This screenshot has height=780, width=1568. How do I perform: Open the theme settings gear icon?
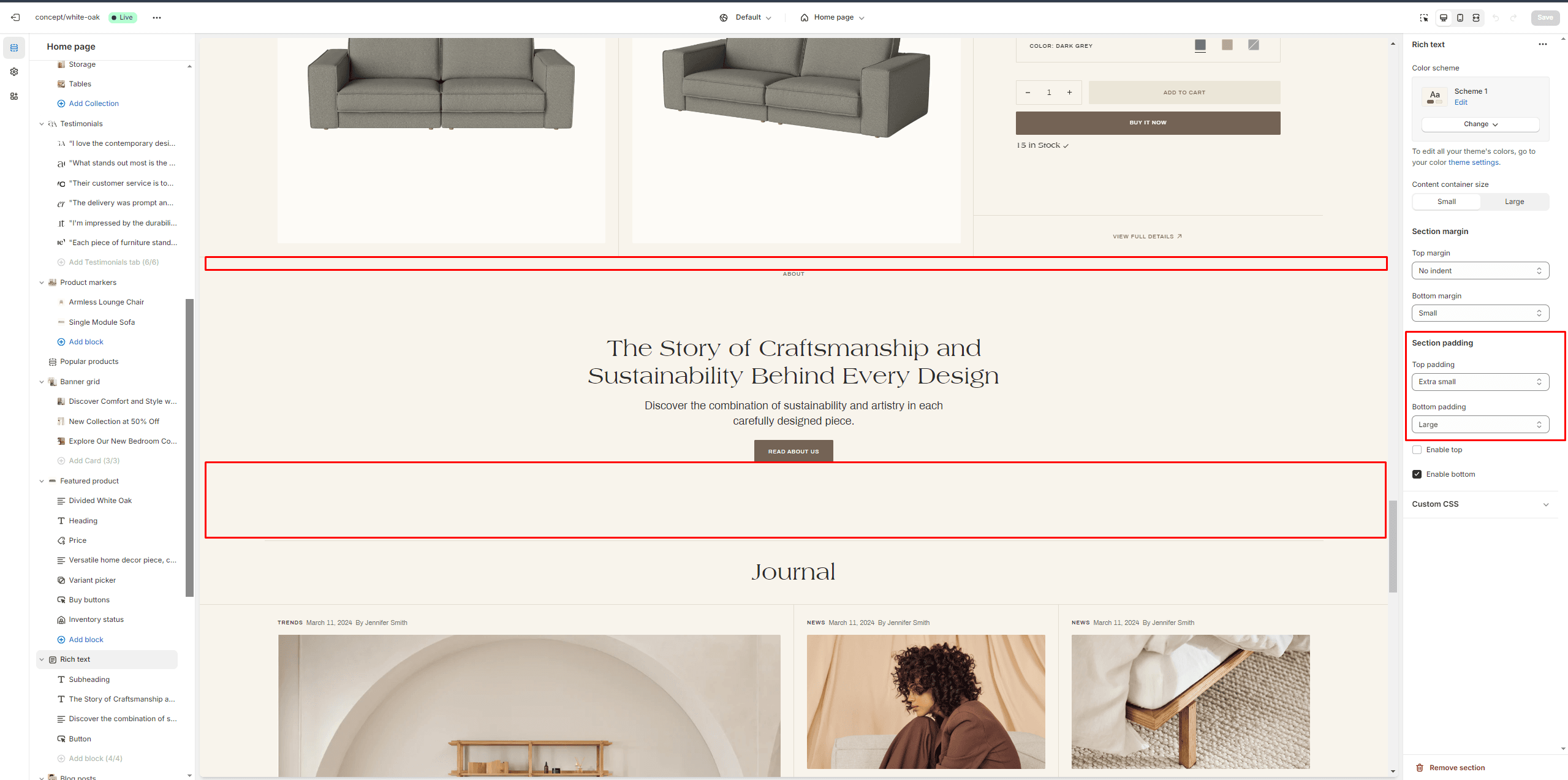click(x=14, y=72)
